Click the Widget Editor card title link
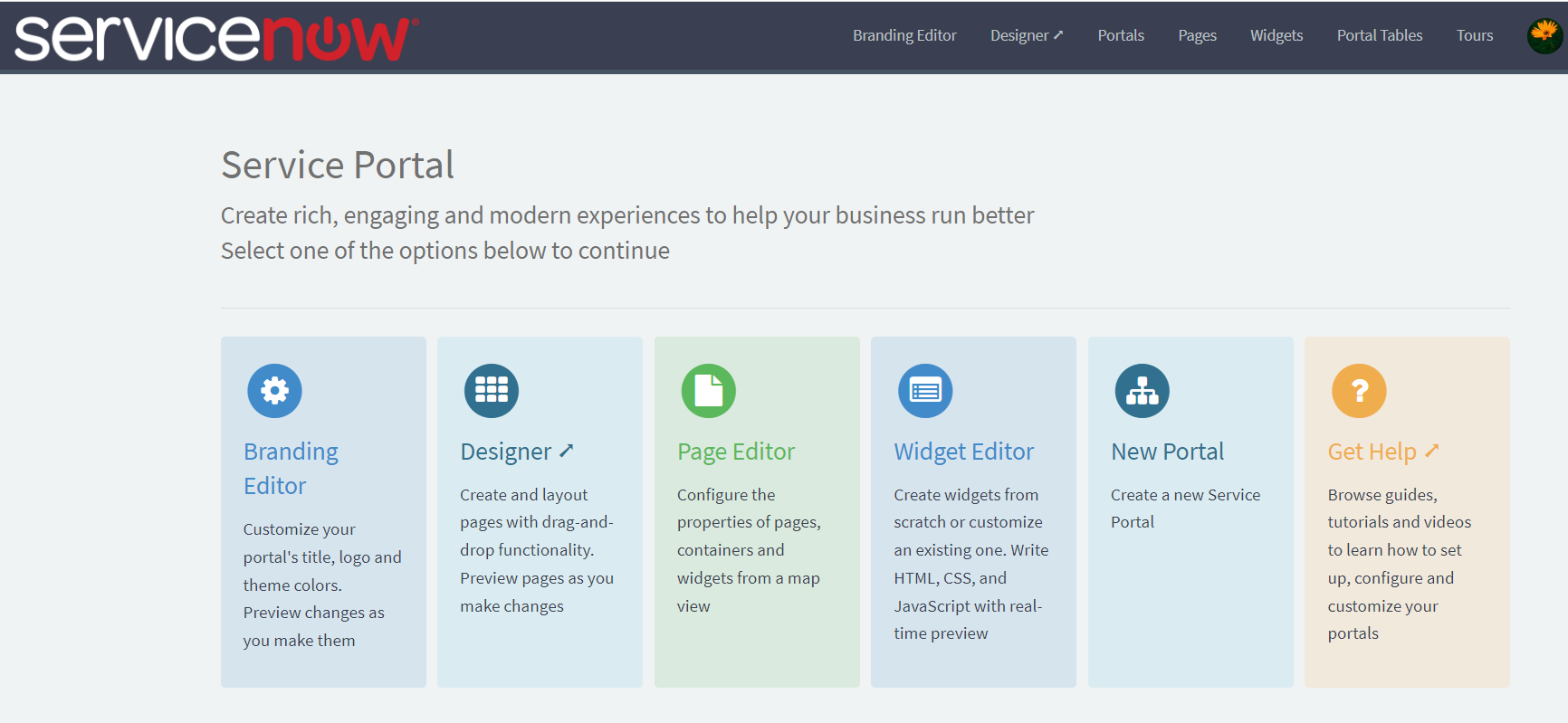The height and width of the screenshot is (723, 1568). point(963,452)
